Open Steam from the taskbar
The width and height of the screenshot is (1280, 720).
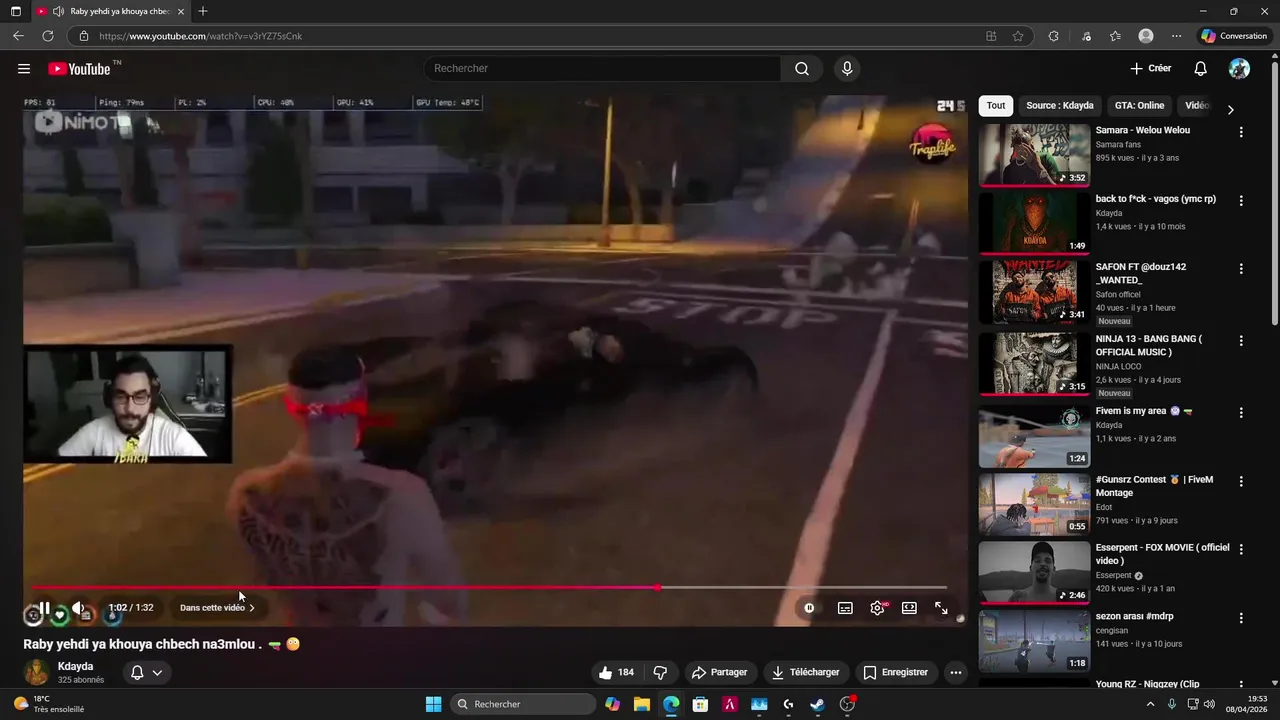(x=817, y=704)
